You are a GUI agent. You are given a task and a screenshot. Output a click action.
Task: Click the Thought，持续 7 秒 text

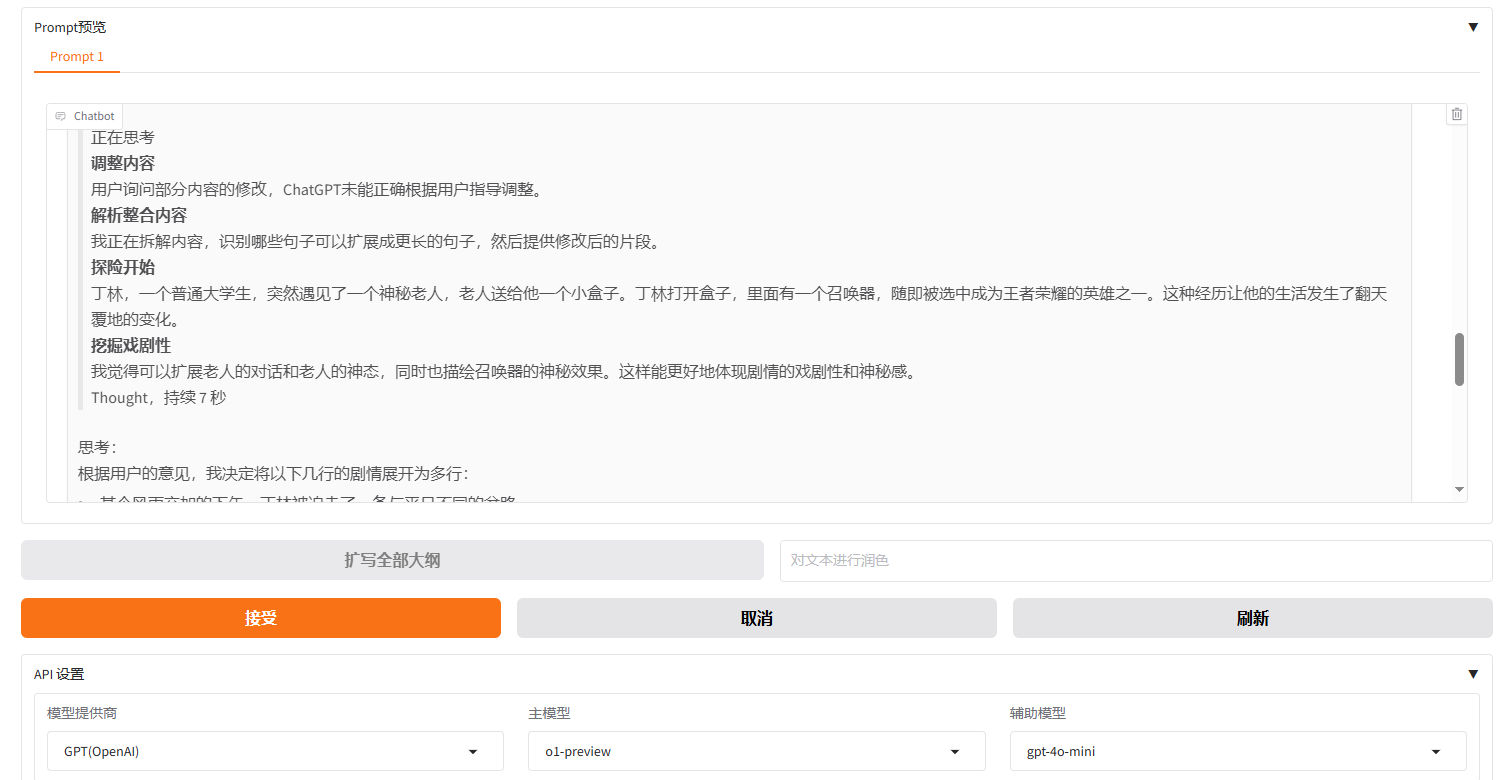[x=158, y=397]
